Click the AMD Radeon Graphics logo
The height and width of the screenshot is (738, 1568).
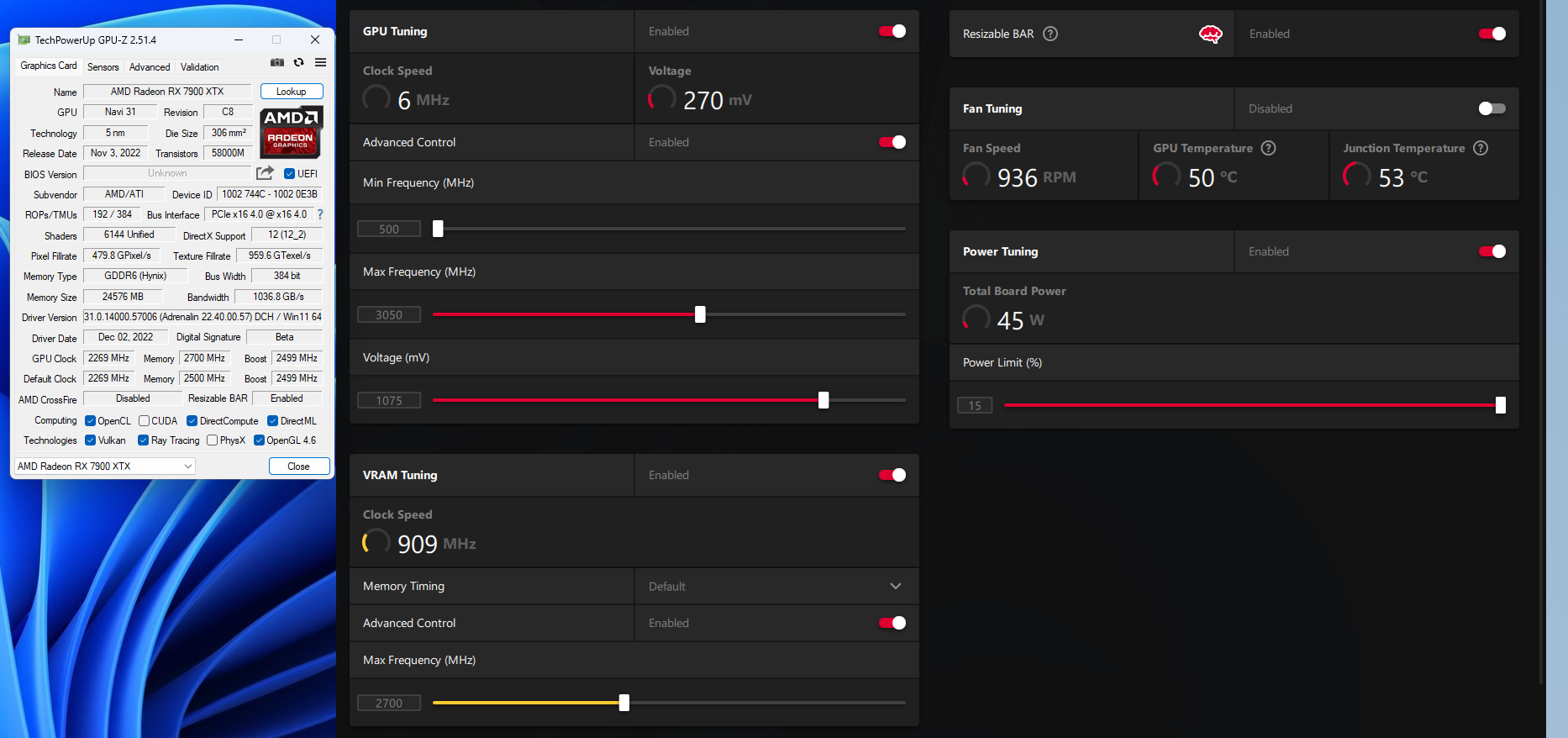pyautogui.click(x=291, y=132)
